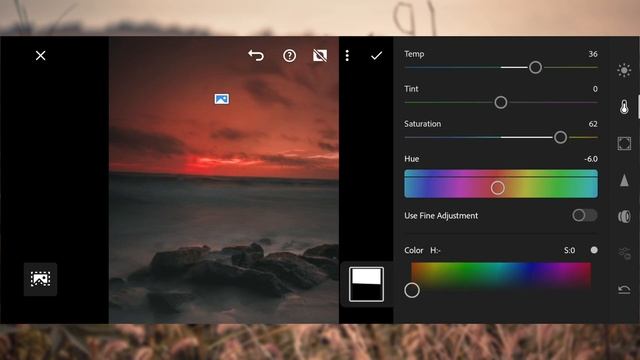The width and height of the screenshot is (640, 360).
Task: Click the Use Fine Adjustment label
Action: (x=441, y=216)
